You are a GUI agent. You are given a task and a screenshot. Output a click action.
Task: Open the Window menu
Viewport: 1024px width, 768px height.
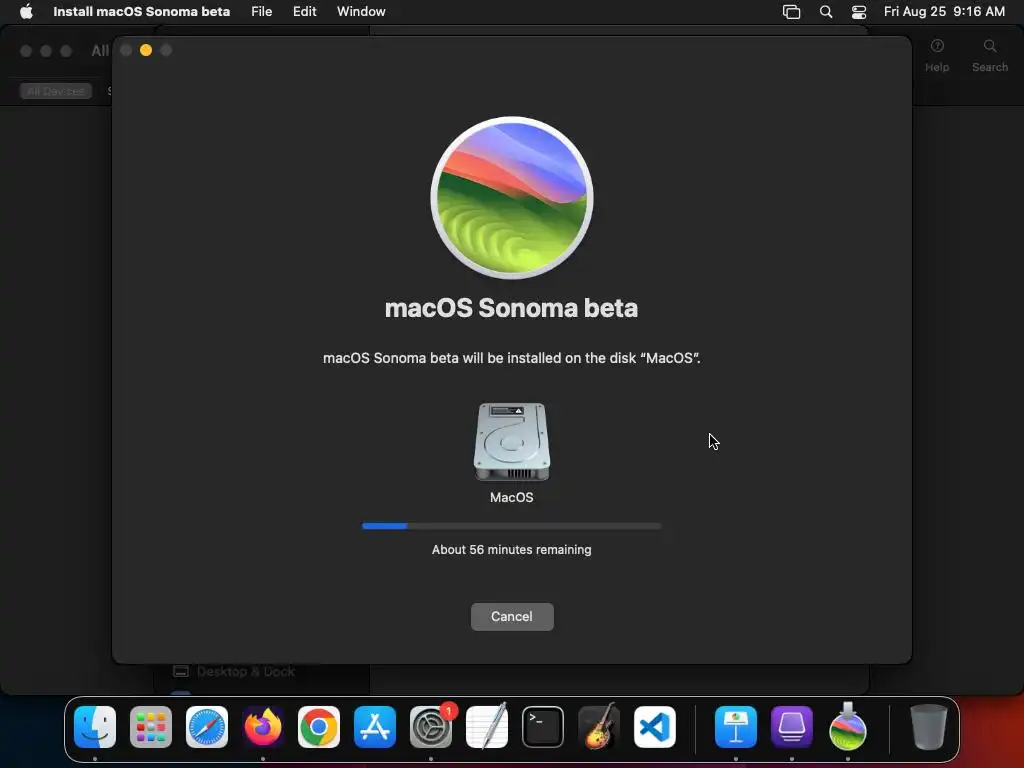tap(361, 12)
